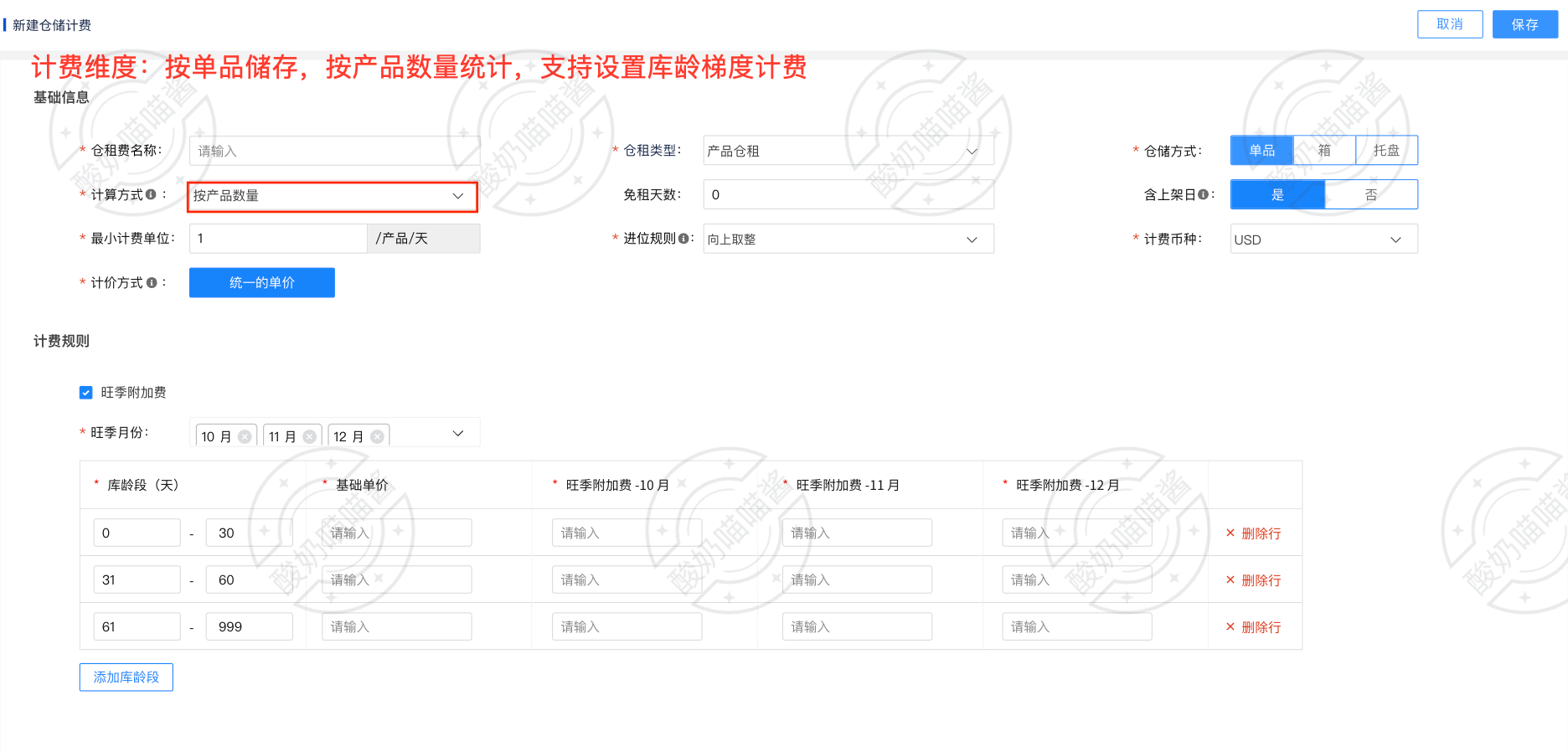The height and width of the screenshot is (752, 1568).
Task: Open the 计算方式 dropdown showing 按产品数量
Action: click(333, 196)
